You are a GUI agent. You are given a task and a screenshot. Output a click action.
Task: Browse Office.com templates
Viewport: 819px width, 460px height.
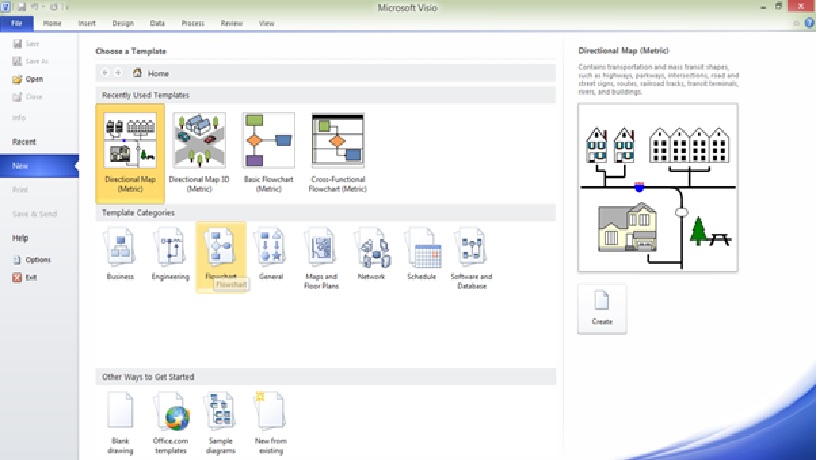pyautogui.click(x=170, y=423)
